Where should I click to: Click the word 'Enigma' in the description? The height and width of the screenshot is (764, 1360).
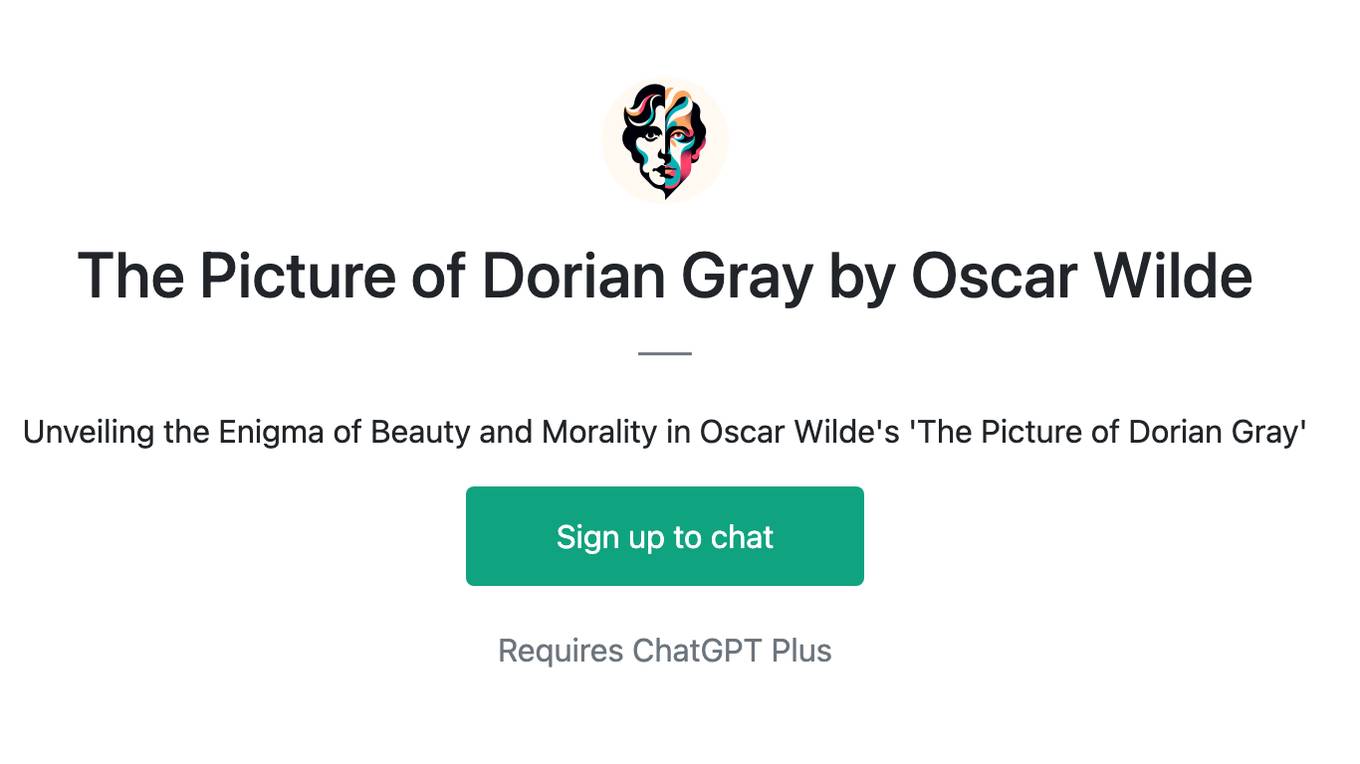(x=272, y=432)
